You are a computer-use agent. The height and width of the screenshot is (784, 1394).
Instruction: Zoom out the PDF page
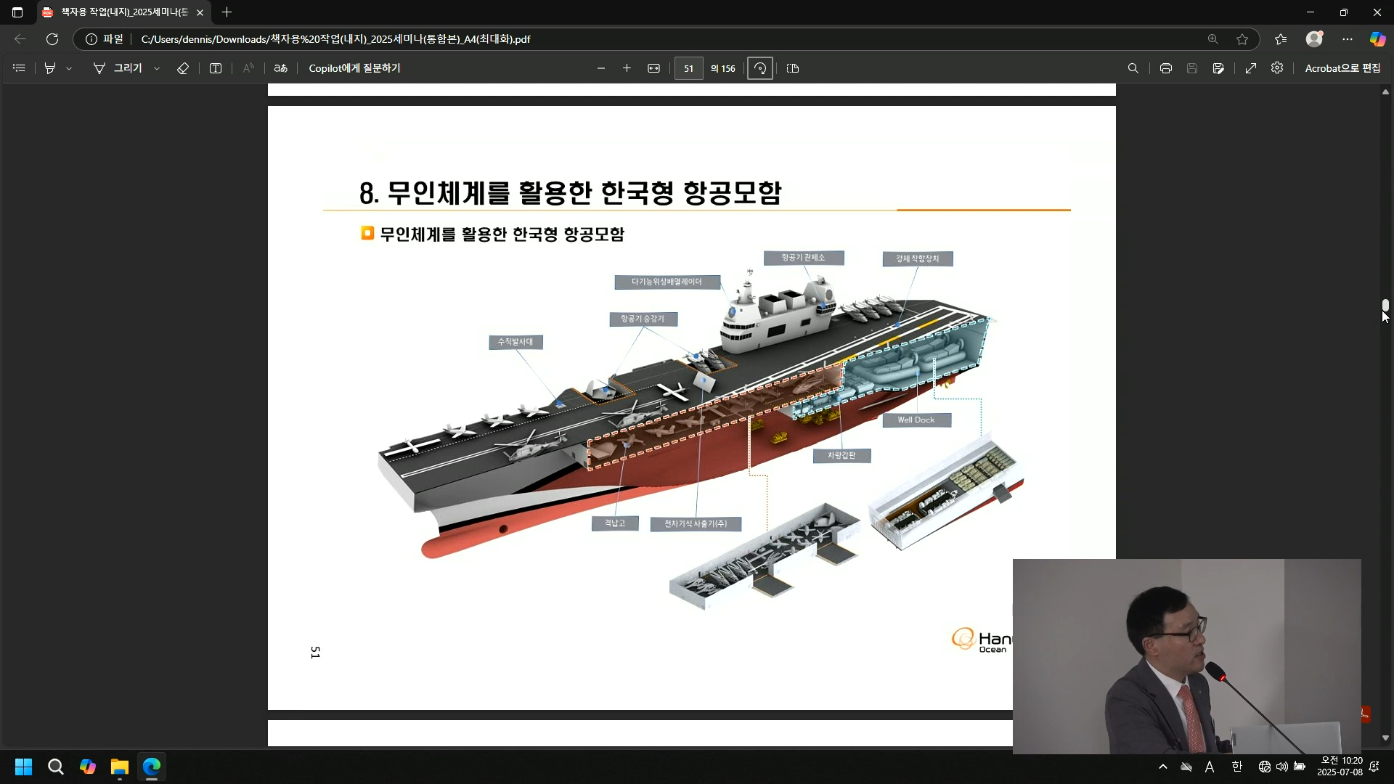601,68
